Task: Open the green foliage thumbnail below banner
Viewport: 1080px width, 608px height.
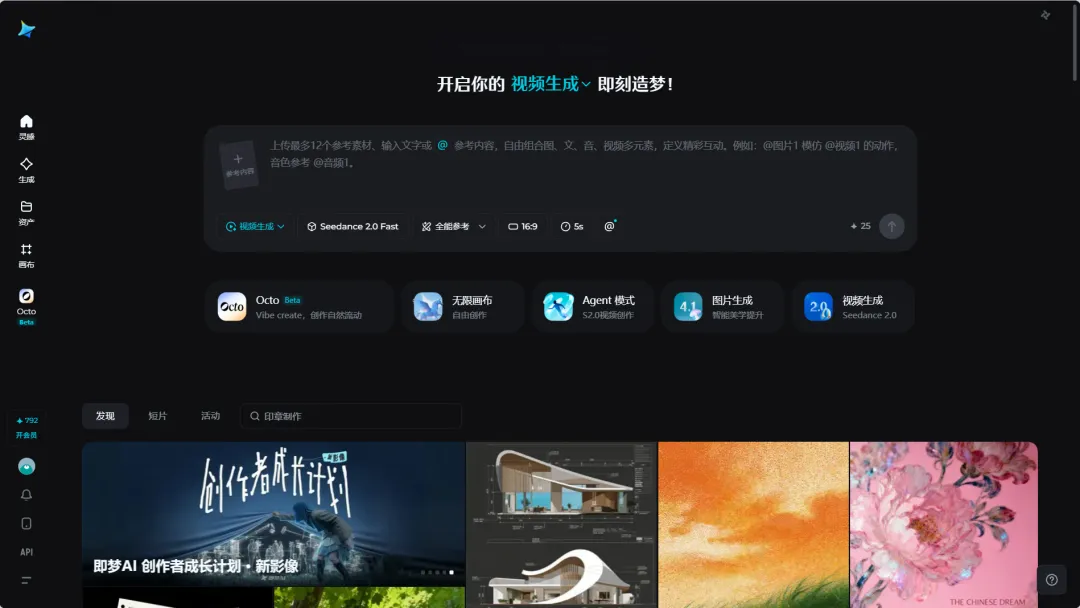Action: pos(369,598)
